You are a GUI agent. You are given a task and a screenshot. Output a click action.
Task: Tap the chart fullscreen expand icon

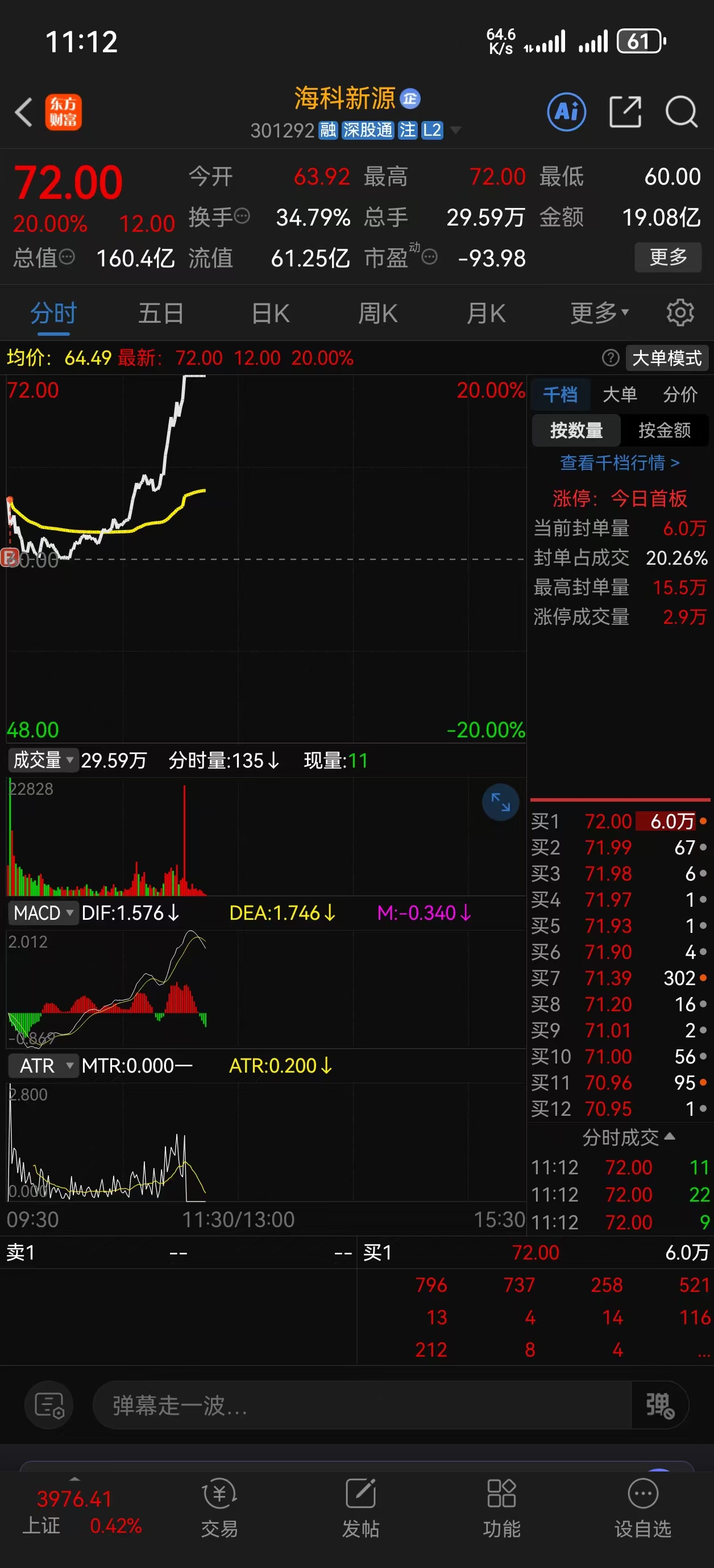coord(500,802)
